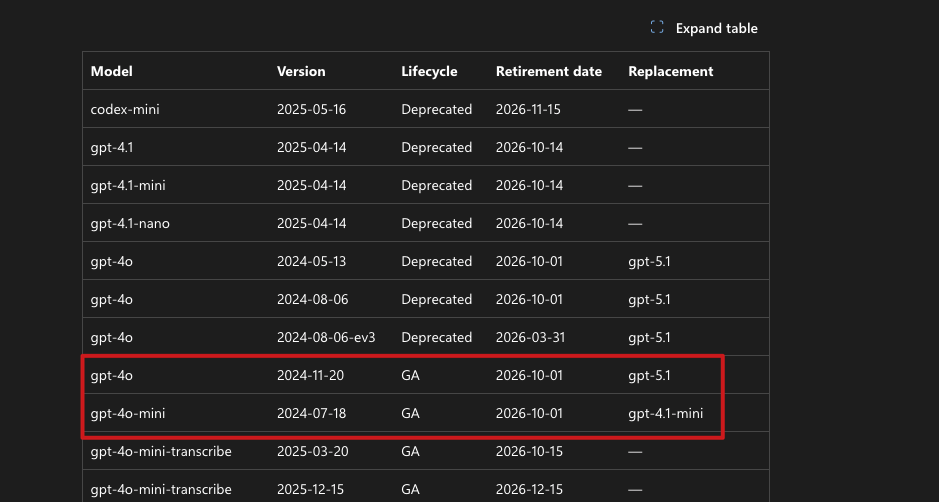939x502 pixels.
Task: Select the 'codex-mini' model cell
Action: 125,109
